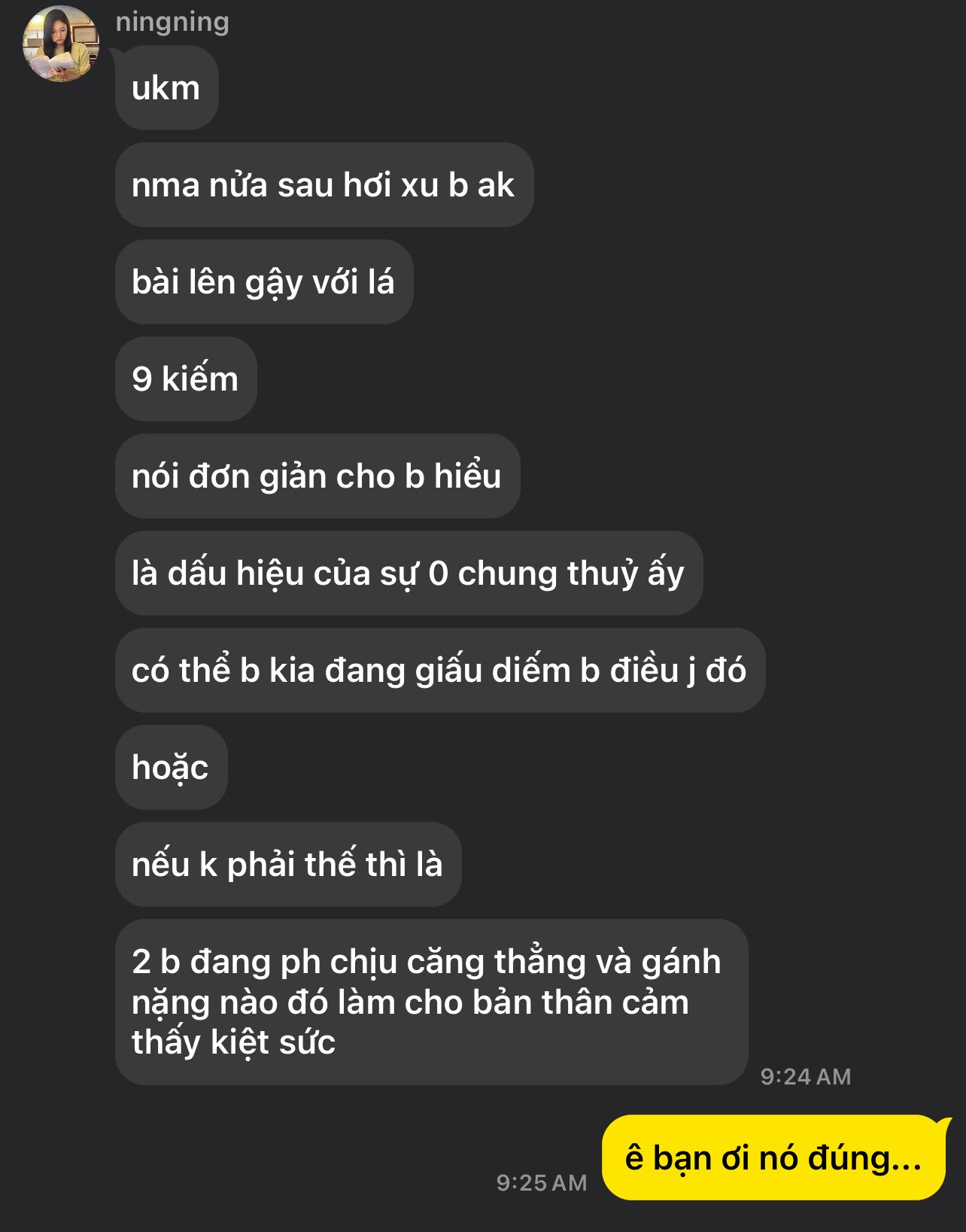Viewport: 966px width, 1232px height.
Task: Click the ningning sender name
Action: (x=172, y=22)
